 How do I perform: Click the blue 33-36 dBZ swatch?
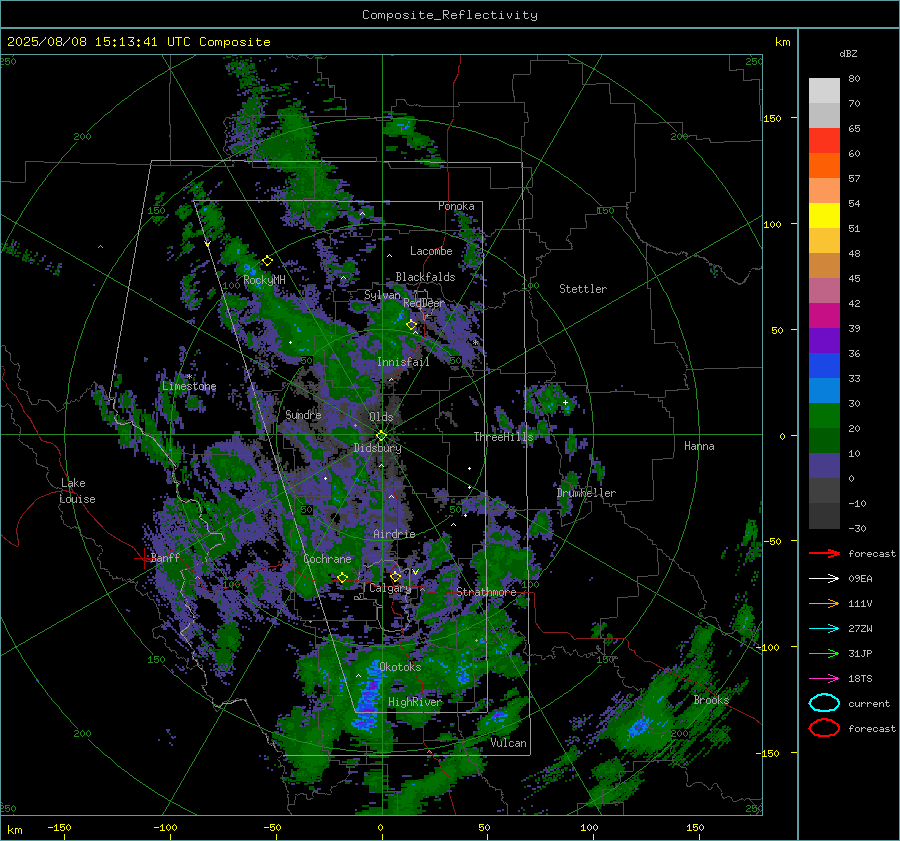click(824, 366)
